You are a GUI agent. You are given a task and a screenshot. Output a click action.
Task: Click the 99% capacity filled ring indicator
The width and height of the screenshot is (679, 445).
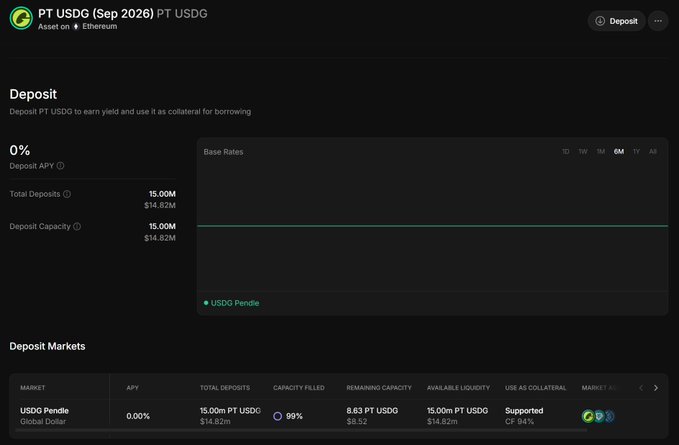click(x=278, y=416)
